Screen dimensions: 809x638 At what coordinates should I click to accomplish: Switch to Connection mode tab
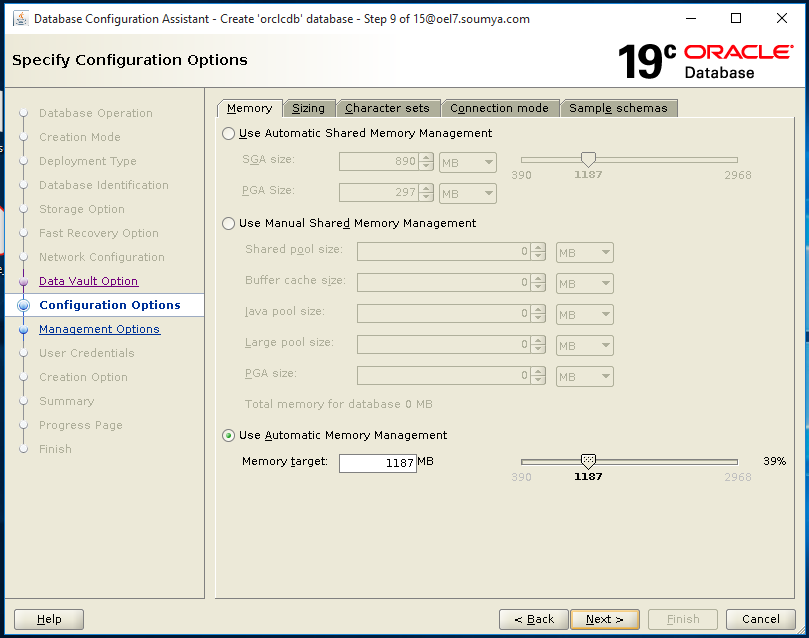(499, 108)
